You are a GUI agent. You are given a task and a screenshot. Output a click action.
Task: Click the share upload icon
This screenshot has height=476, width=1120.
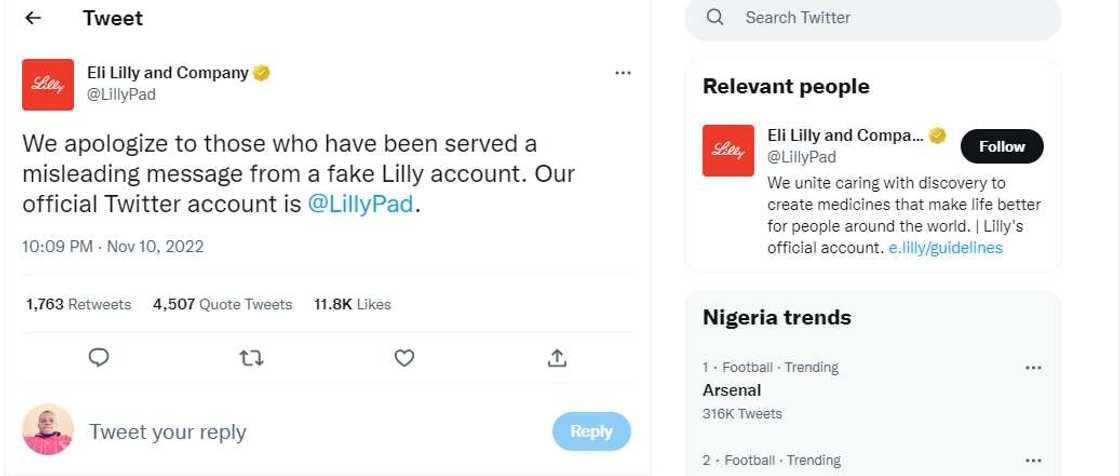coord(558,357)
